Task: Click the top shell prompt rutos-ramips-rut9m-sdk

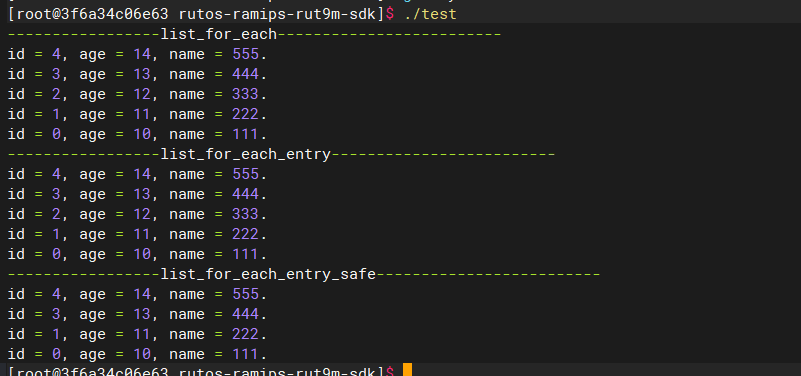Action: [201, 14]
